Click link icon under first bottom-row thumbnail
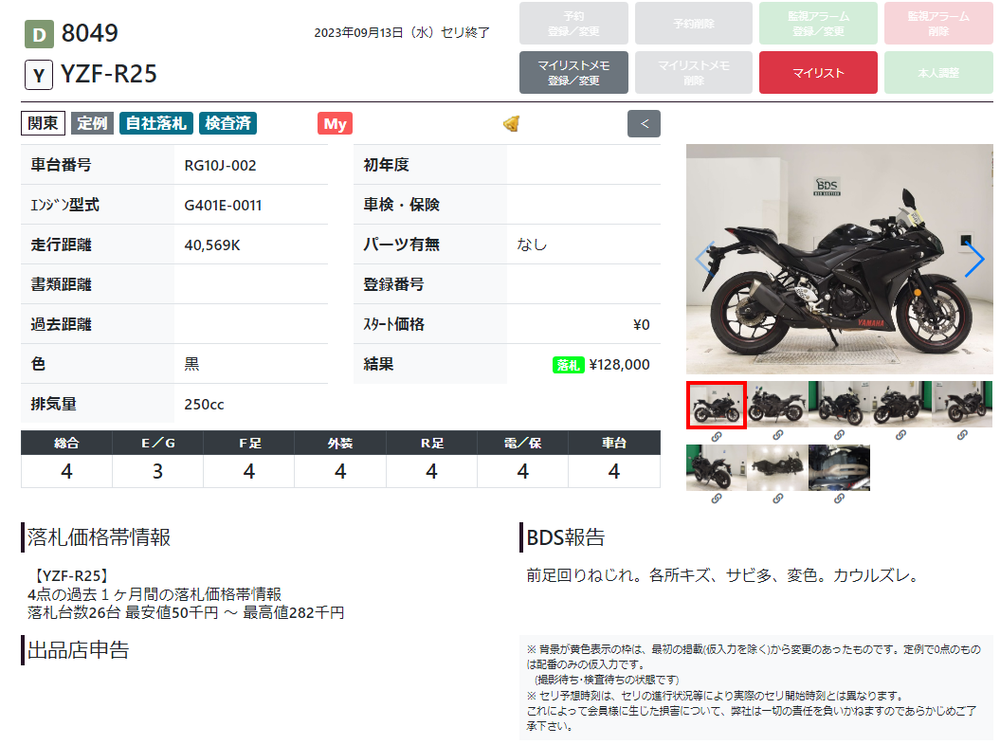The width and height of the screenshot is (1000, 744). point(716,499)
